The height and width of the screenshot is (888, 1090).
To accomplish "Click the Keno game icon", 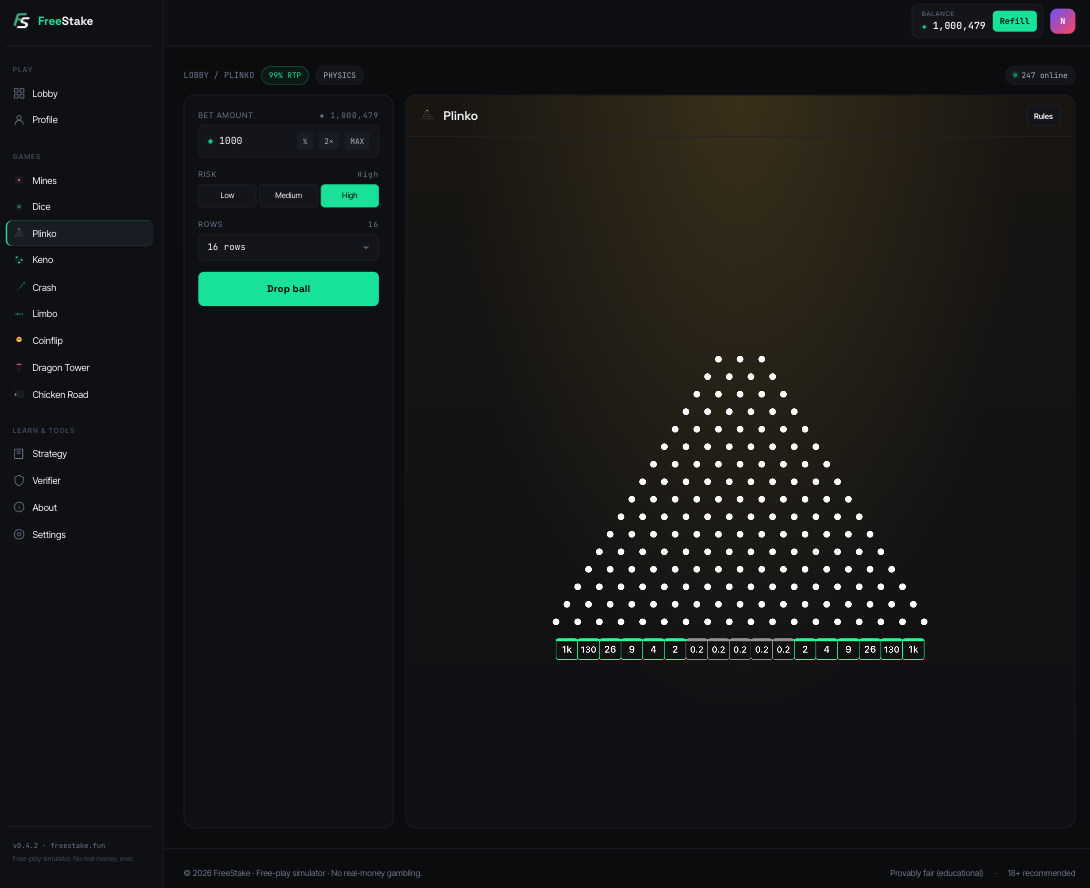I will 19,259.
